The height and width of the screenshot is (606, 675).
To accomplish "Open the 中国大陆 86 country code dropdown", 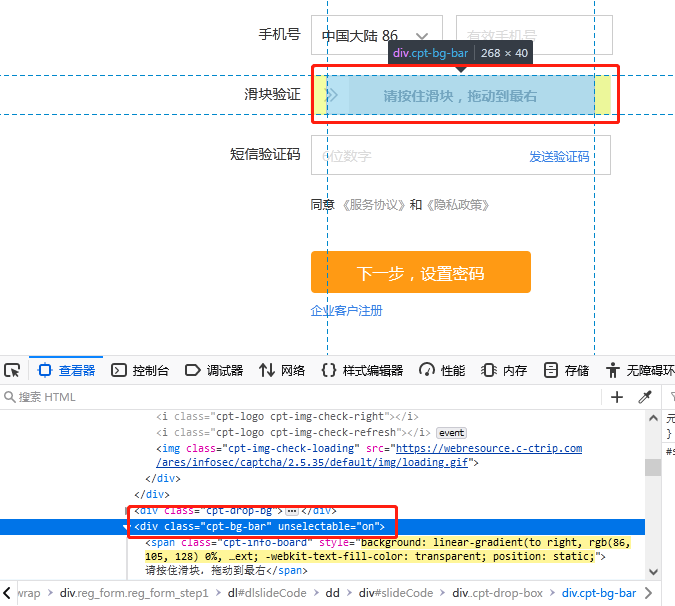I will point(377,35).
